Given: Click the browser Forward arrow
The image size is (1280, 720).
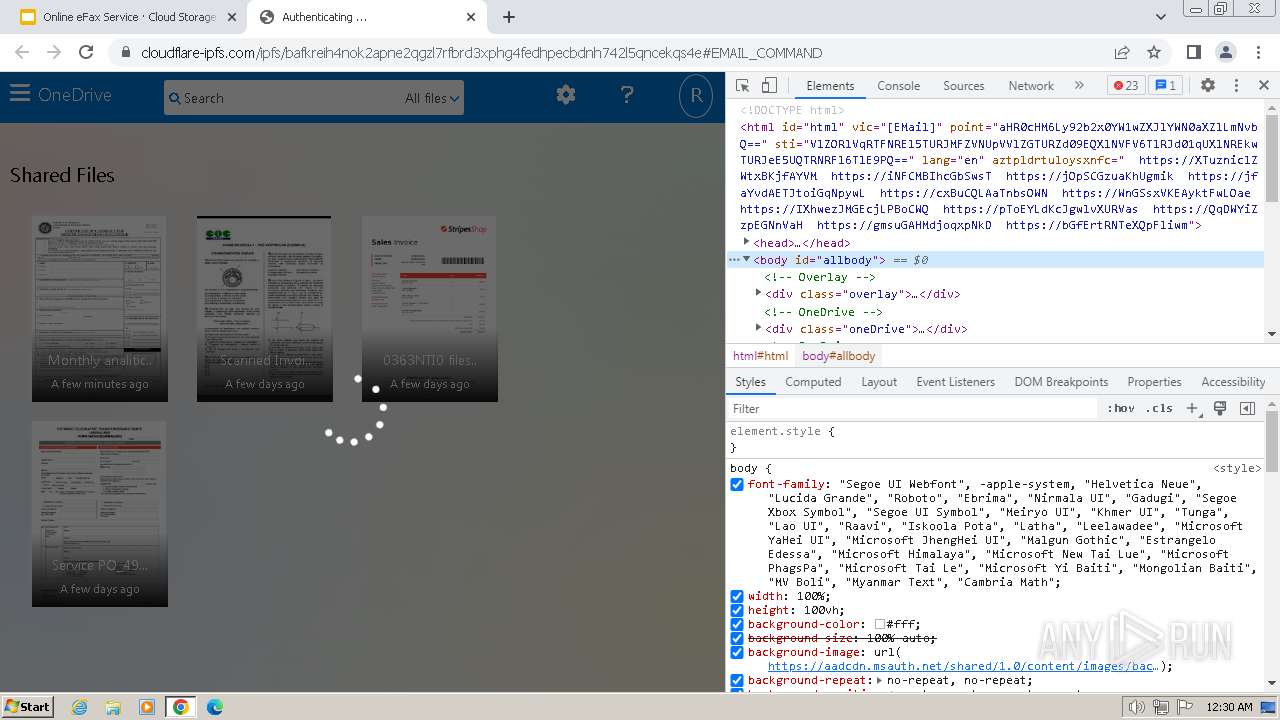Looking at the screenshot, I should point(54,52).
